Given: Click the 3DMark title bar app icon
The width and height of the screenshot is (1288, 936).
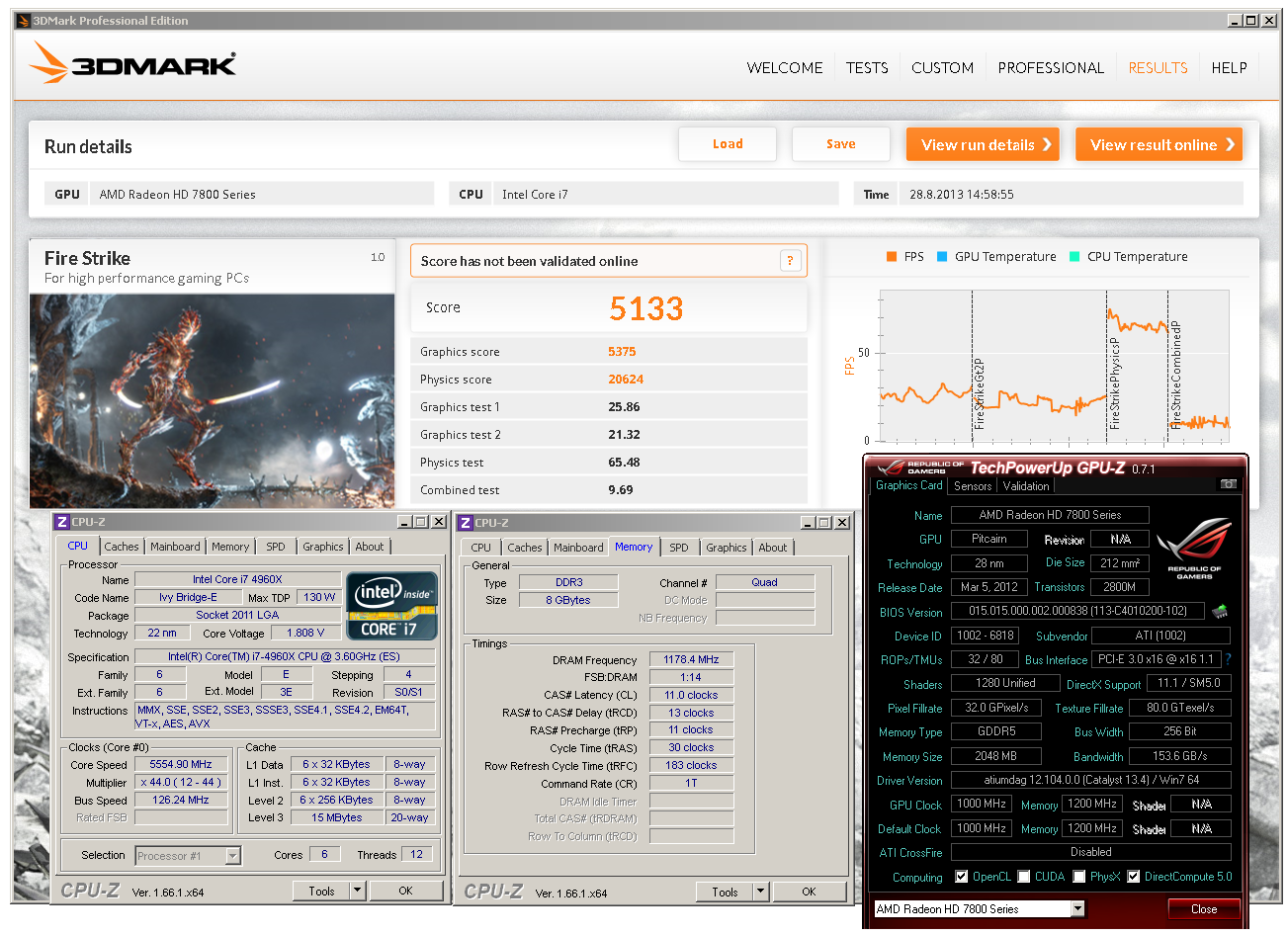Looking at the screenshot, I should pyautogui.click(x=24, y=21).
